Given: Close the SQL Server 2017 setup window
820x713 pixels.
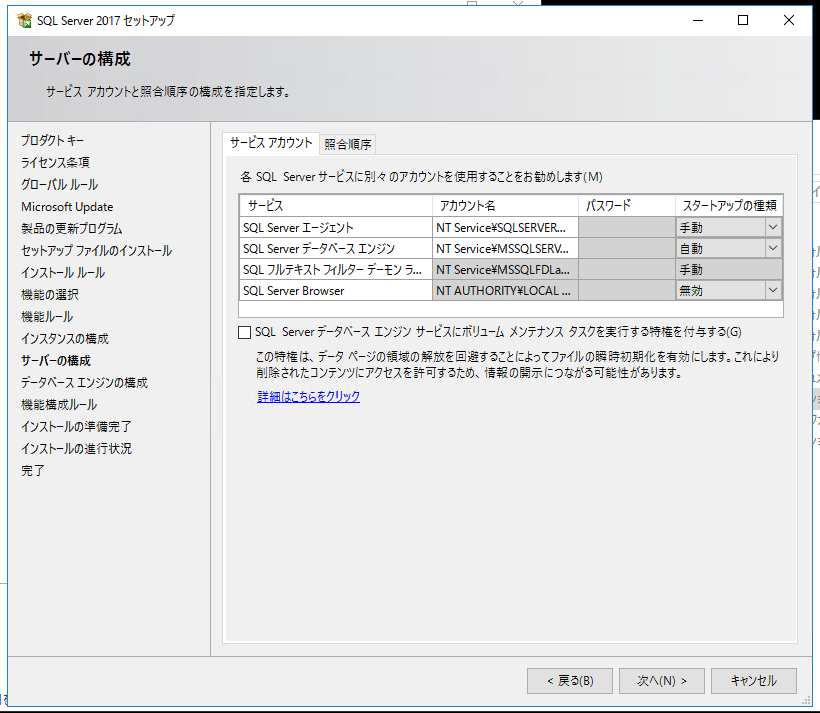Looking at the screenshot, I should pyautogui.click(x=789, y=20).
